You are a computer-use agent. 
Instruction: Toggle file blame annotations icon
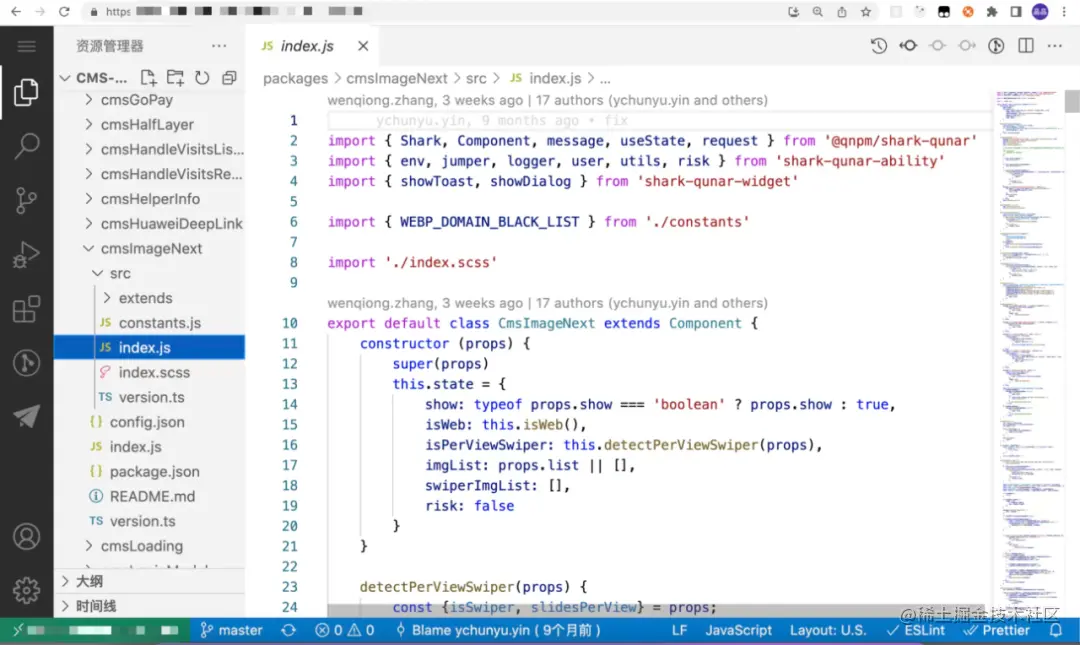[x=996, y=45]
